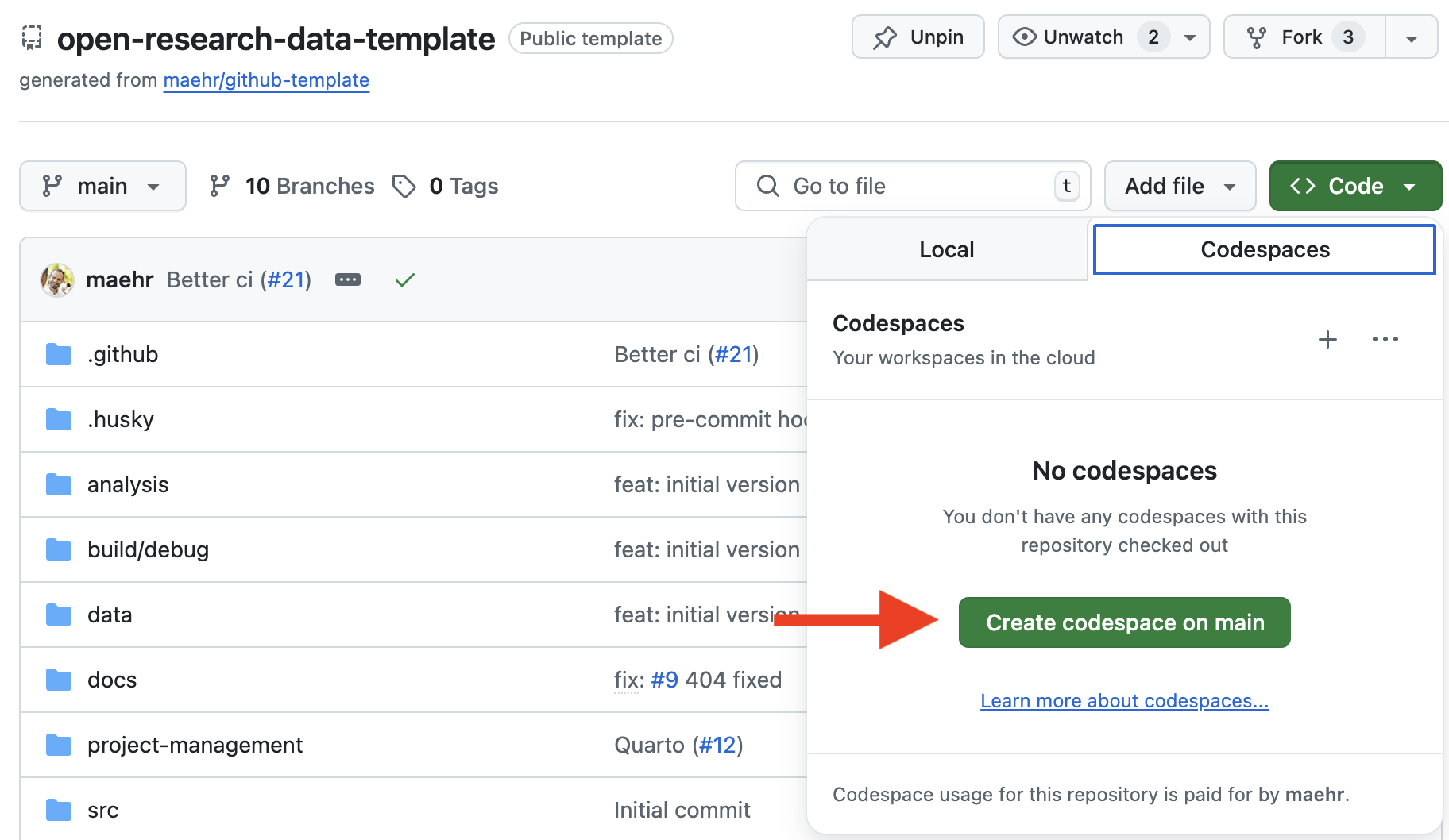Open the src folder name
Viewport: 1449px width, 840px height.
102,810
